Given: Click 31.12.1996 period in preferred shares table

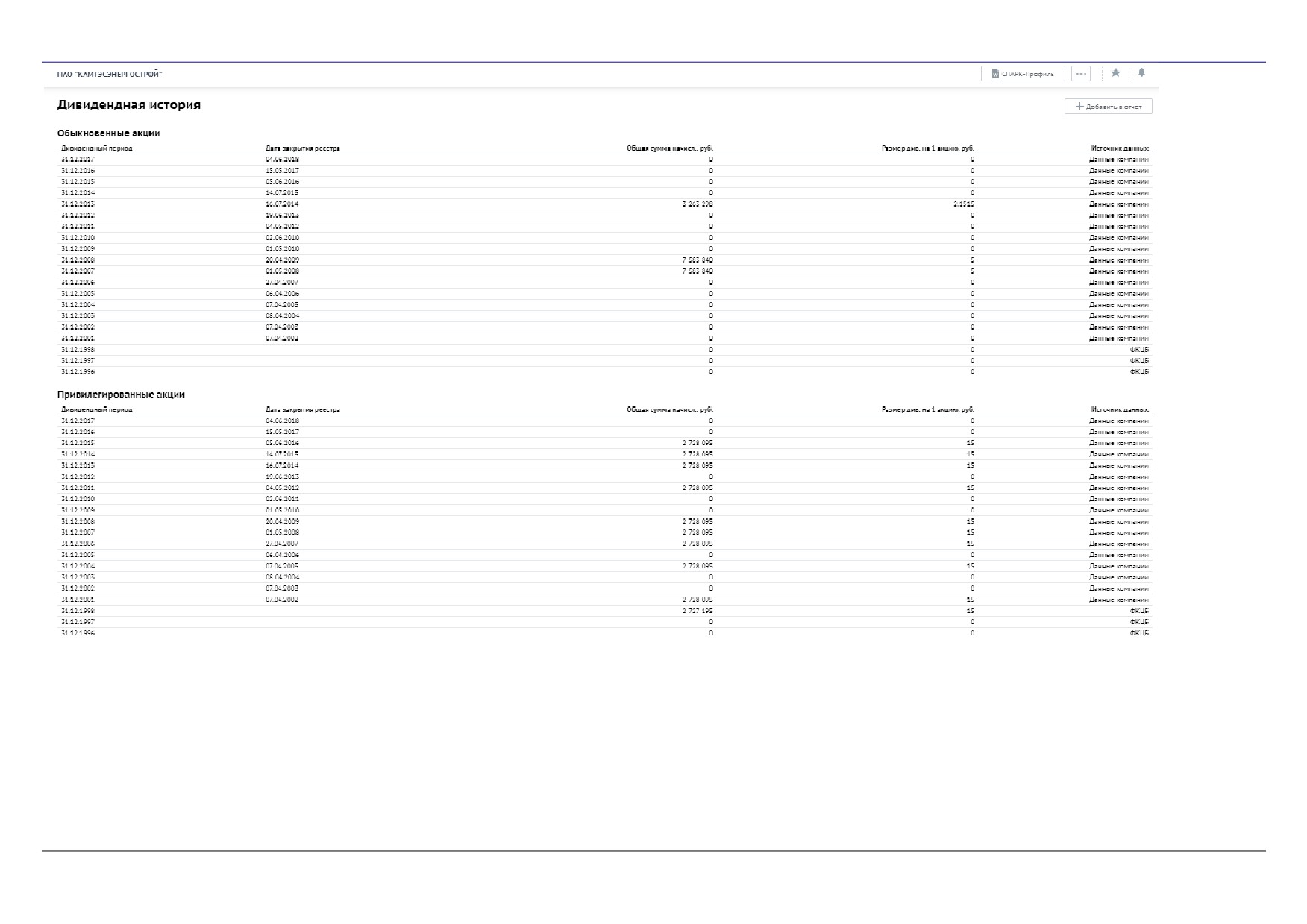Looking at the screenshot, I should pyautogui.click(x=78, y=633).
